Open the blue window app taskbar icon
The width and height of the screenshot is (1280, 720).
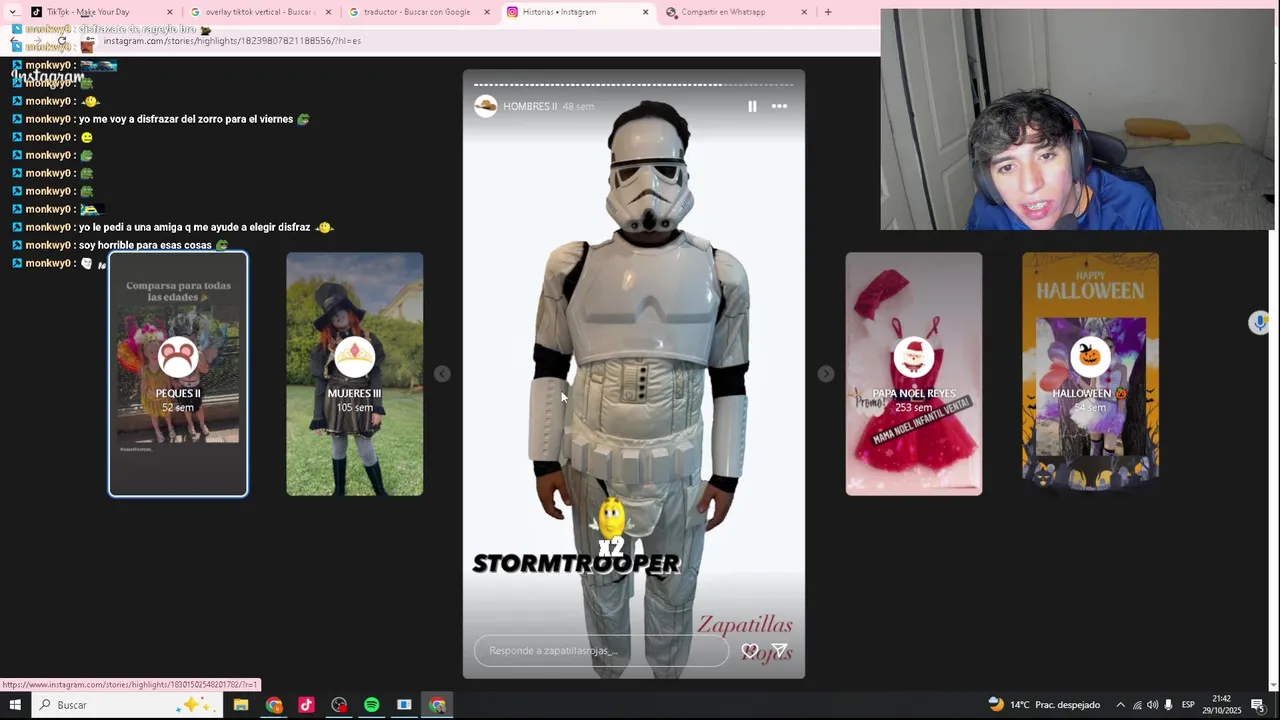(404, 705)
